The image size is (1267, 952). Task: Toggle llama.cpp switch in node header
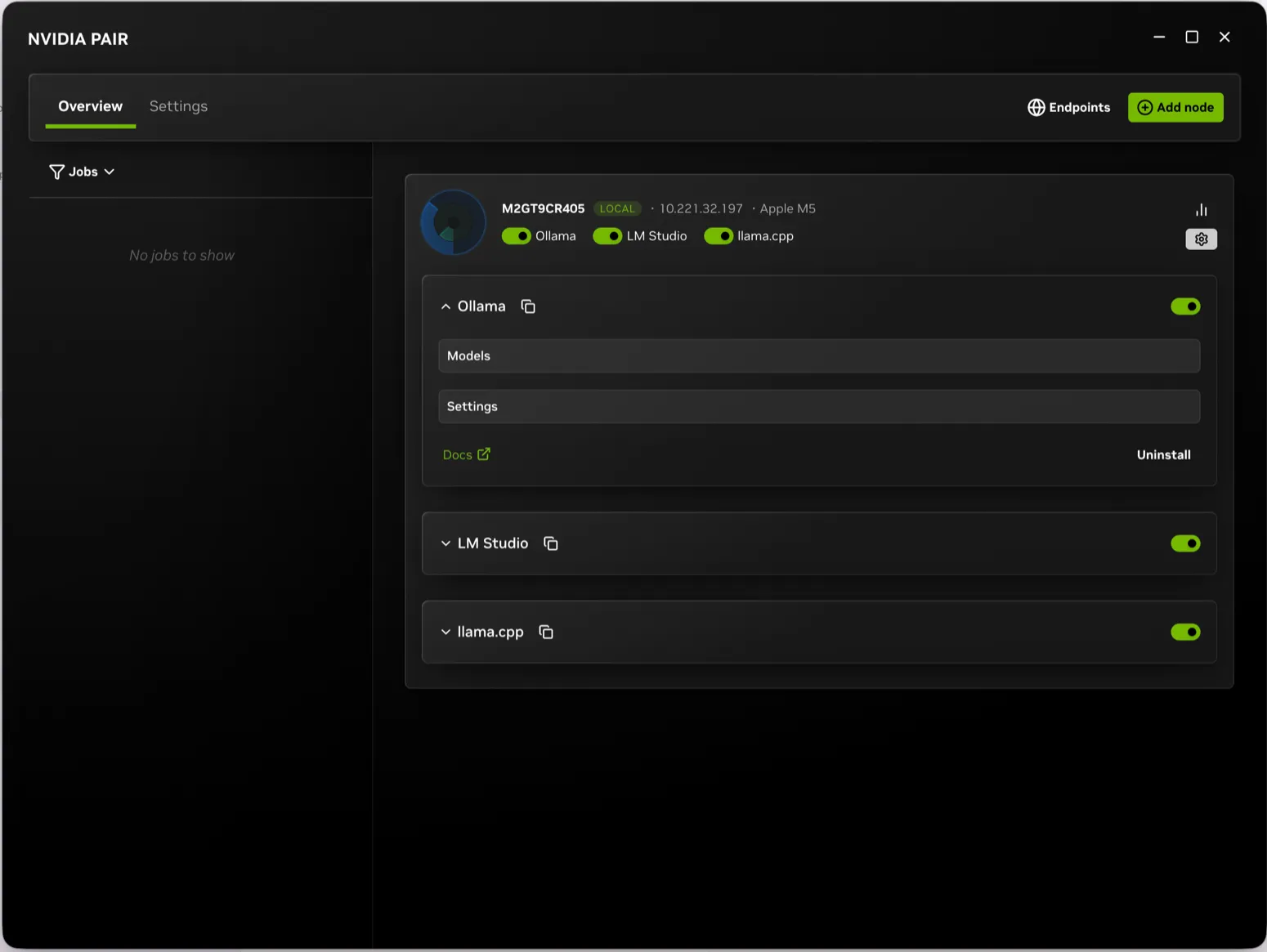(x=719, y=236)
